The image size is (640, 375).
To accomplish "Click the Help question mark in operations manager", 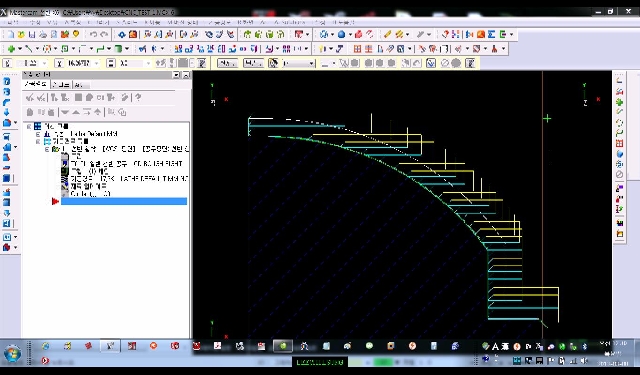I will pos(138,98).
